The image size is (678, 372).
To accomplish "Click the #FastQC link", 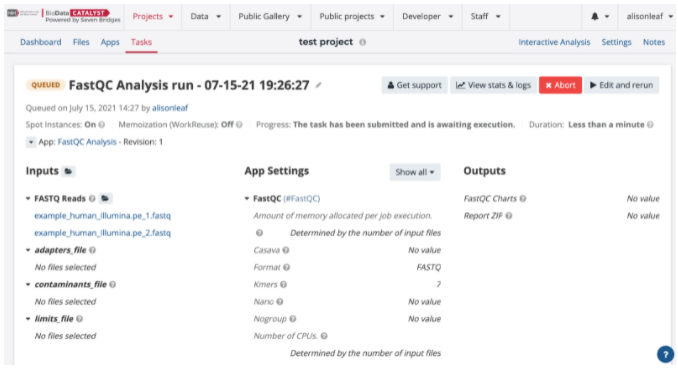I will [302, 199].
